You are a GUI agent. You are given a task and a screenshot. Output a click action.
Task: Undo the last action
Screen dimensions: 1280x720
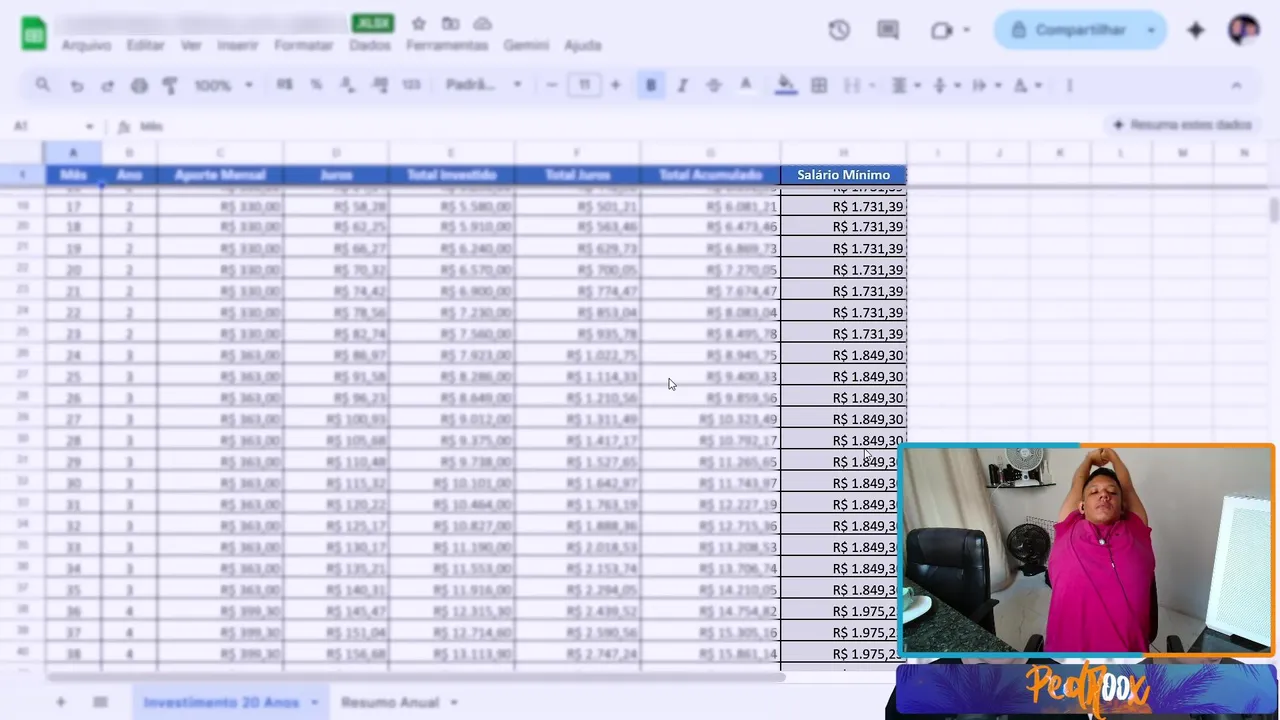[x=76, y=86]
